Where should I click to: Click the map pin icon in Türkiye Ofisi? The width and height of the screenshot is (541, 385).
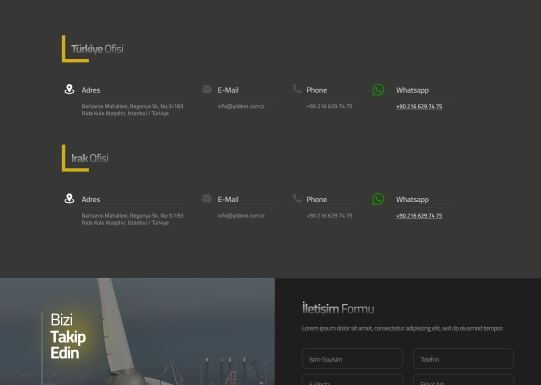click(69, 89)
